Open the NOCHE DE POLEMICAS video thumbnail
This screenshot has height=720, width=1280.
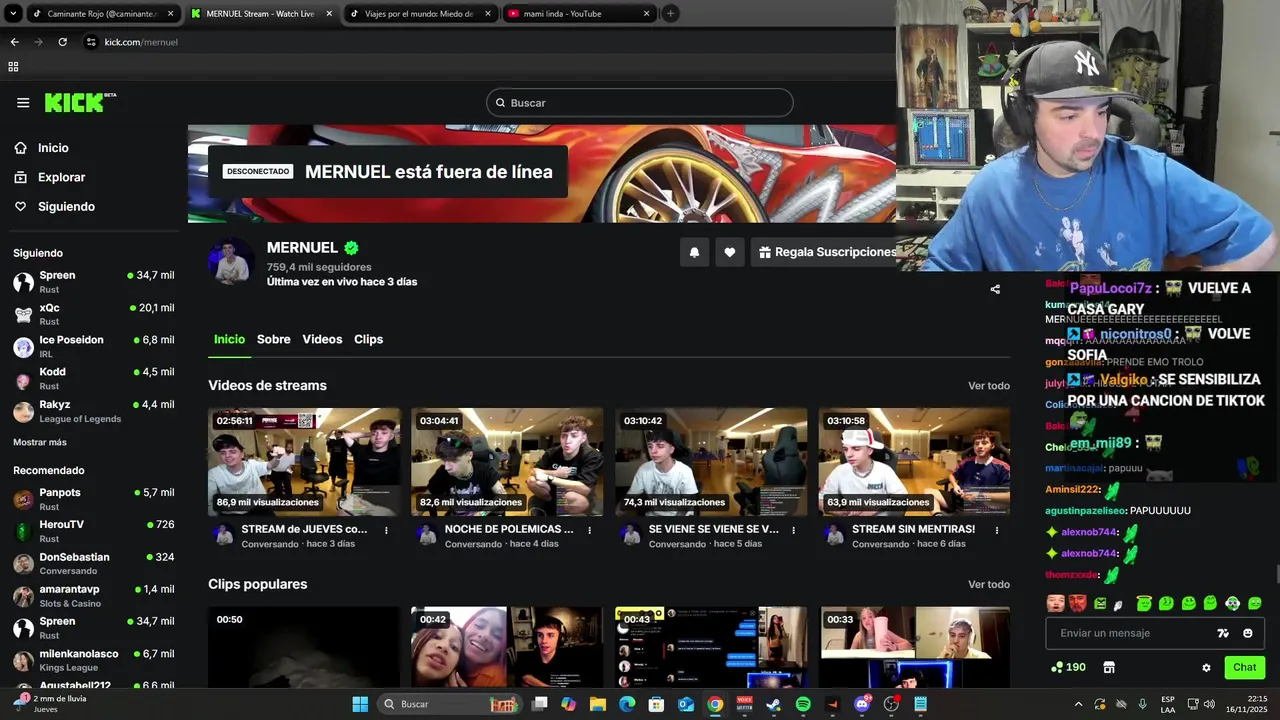pyautogui.click(x=507, y=461)
